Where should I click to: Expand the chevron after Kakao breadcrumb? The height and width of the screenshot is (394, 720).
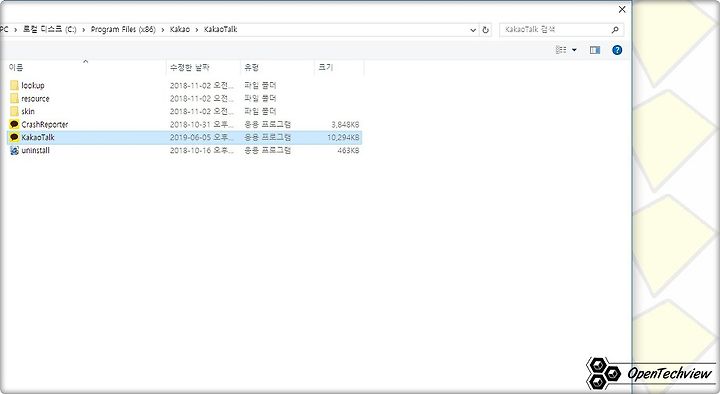(197, 30)
